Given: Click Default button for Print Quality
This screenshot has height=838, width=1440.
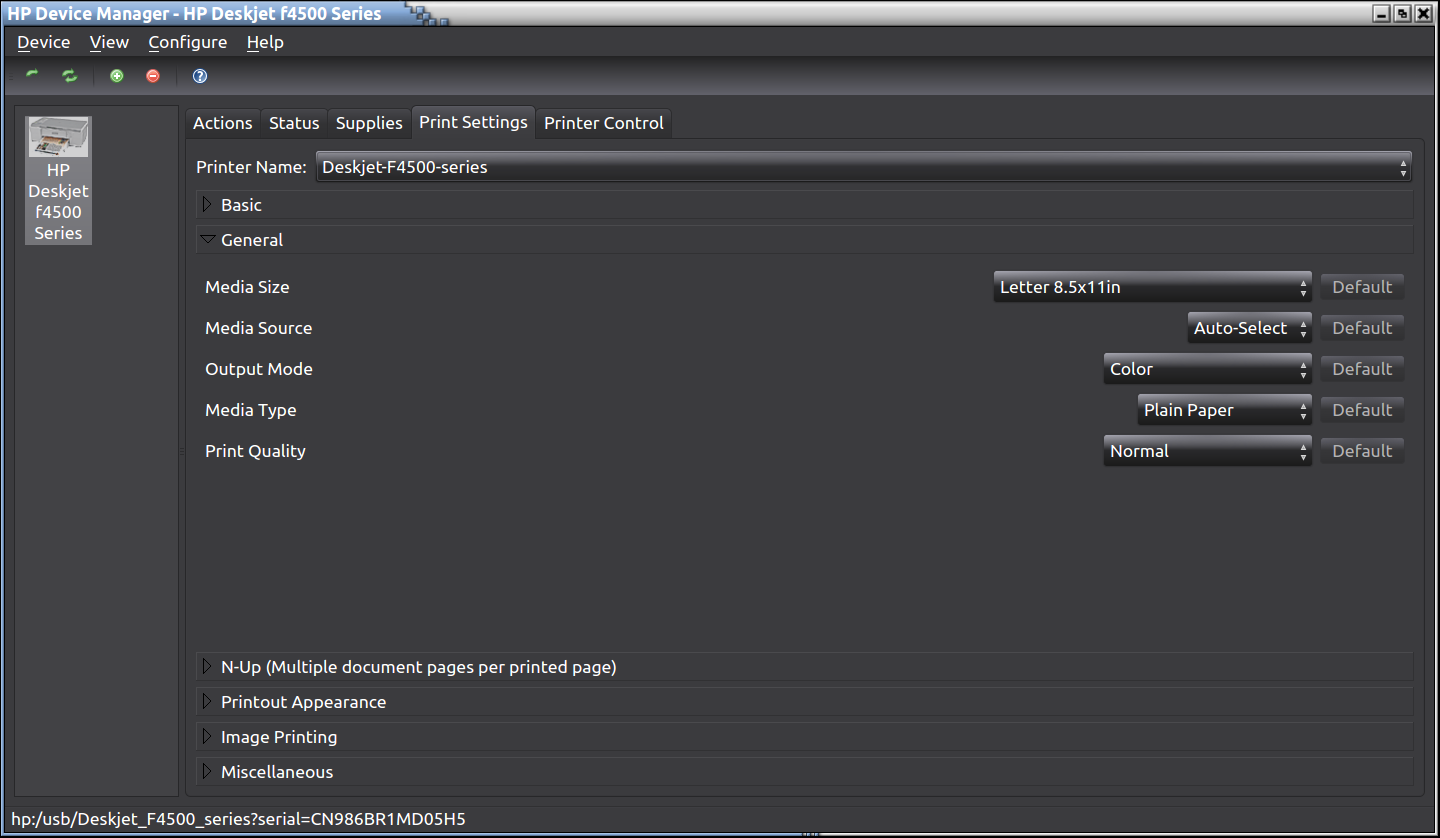Looking at the screenshot, I should click(x=1362, y=451).
